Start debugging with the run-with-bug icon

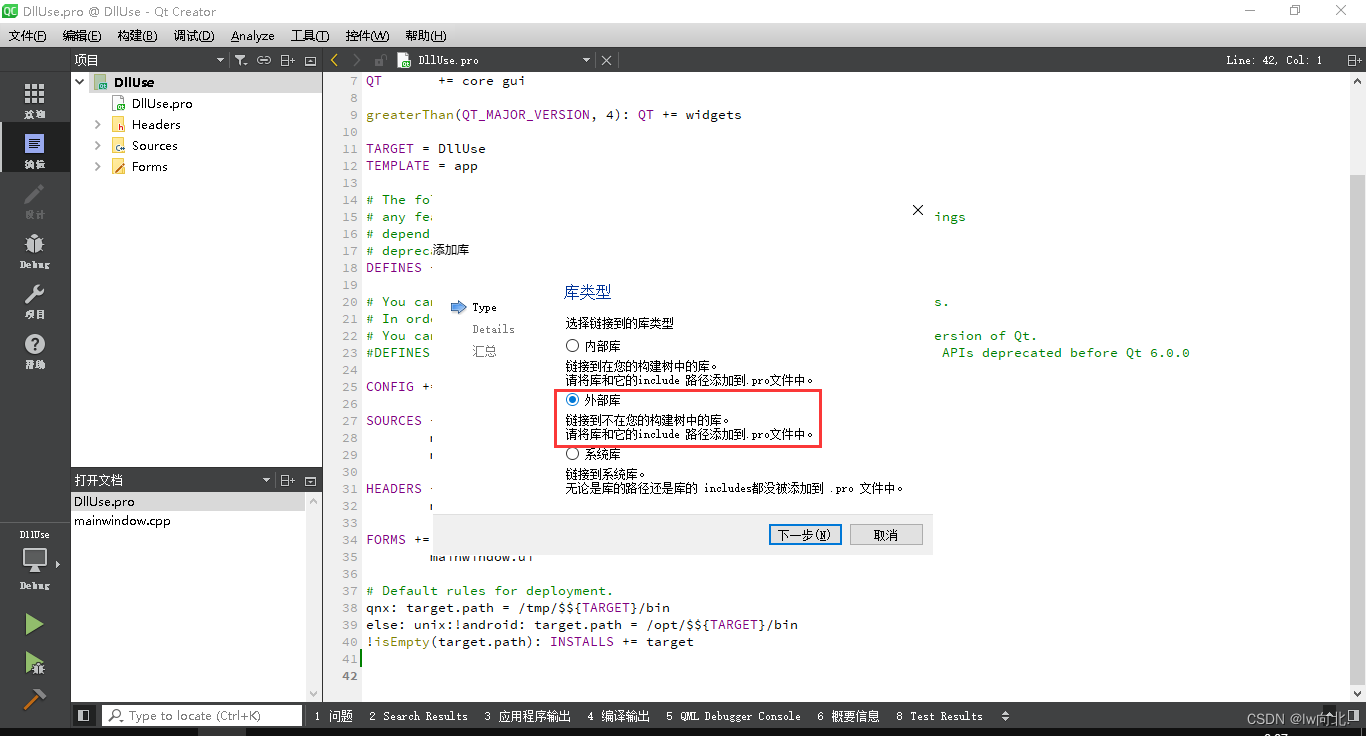(x=35, y=662)
